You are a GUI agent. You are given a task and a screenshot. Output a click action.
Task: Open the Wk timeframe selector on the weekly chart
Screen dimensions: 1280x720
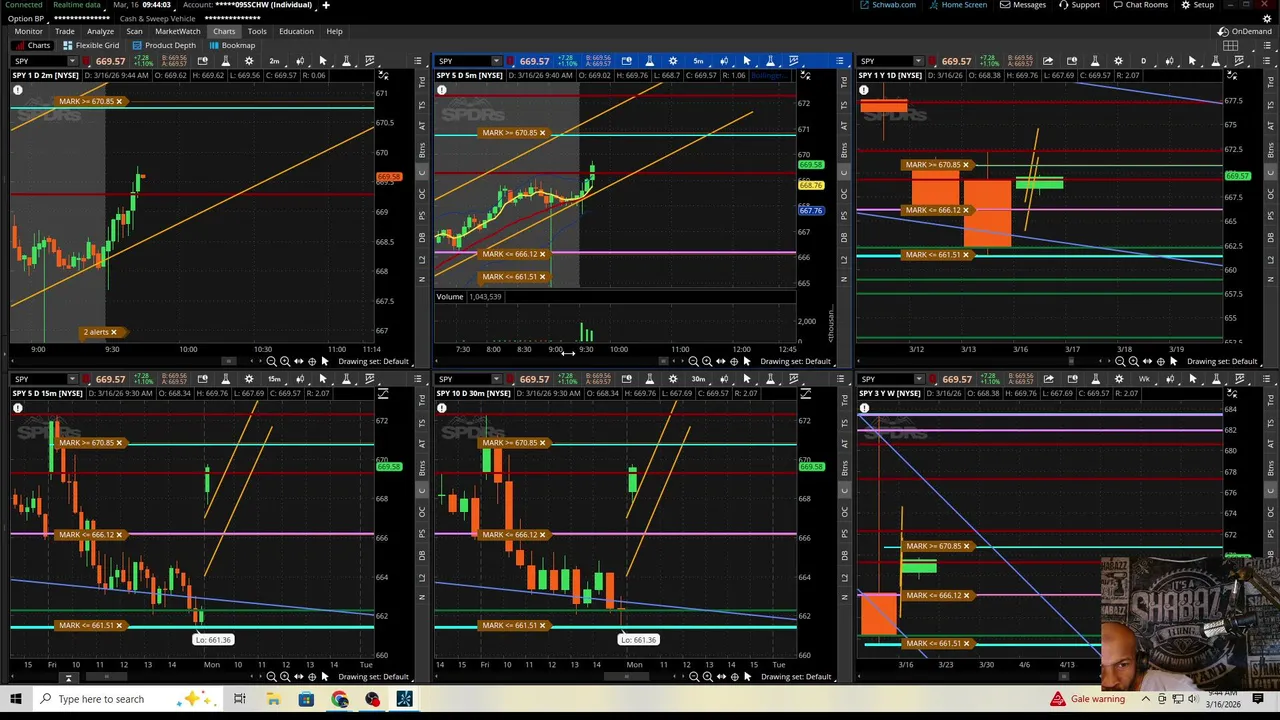[1144, 379]
